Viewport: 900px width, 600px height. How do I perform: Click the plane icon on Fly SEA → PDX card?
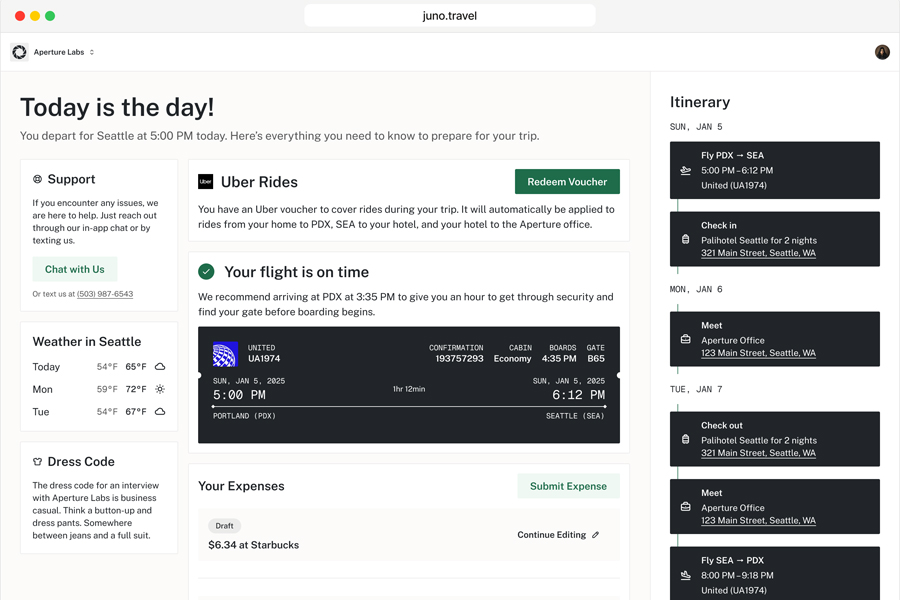click(685, 575)
